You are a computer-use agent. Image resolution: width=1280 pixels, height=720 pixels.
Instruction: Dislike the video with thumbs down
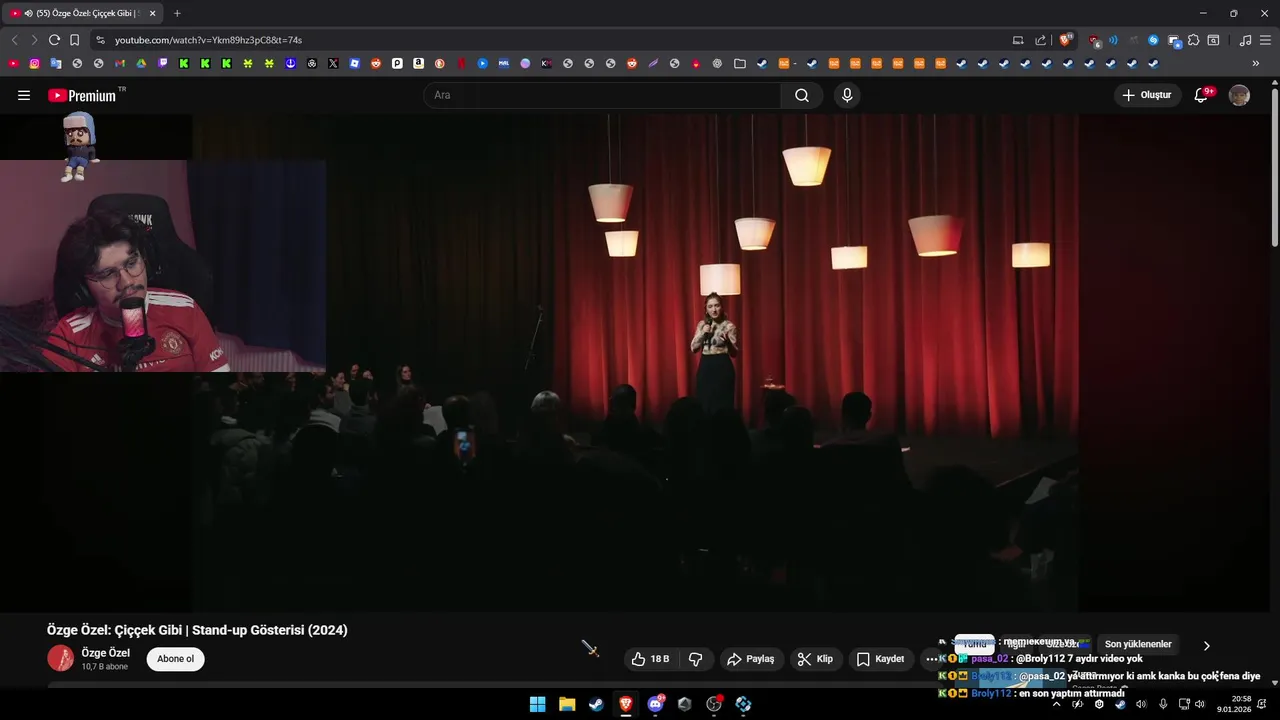tap(696, 659)
